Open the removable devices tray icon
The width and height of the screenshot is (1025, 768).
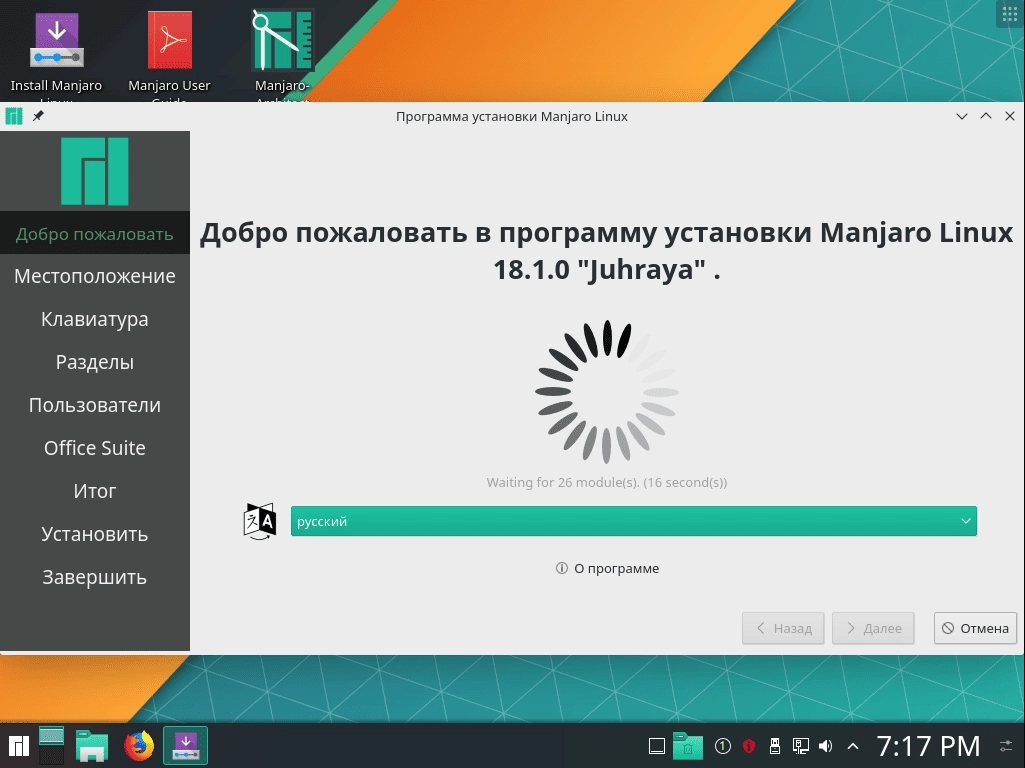(775, 746)
